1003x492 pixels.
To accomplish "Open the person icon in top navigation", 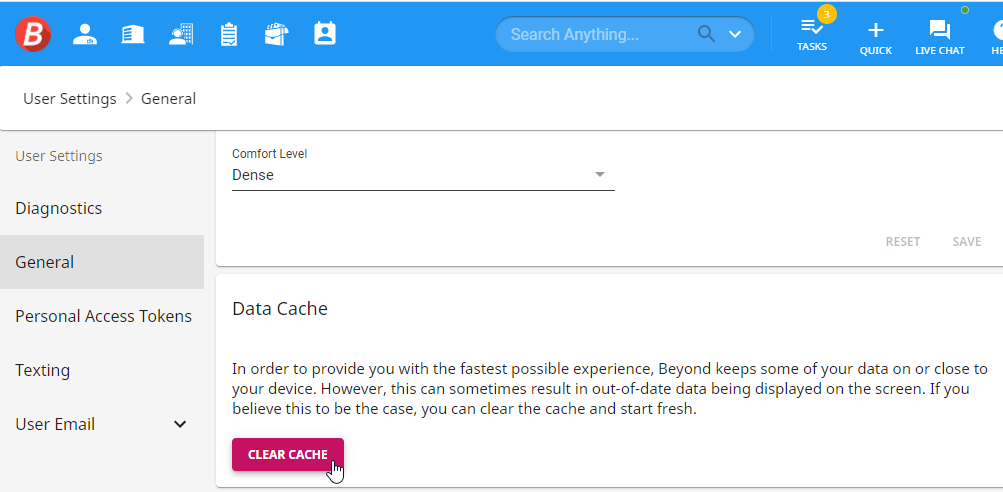I will click(x=85, y=34).
